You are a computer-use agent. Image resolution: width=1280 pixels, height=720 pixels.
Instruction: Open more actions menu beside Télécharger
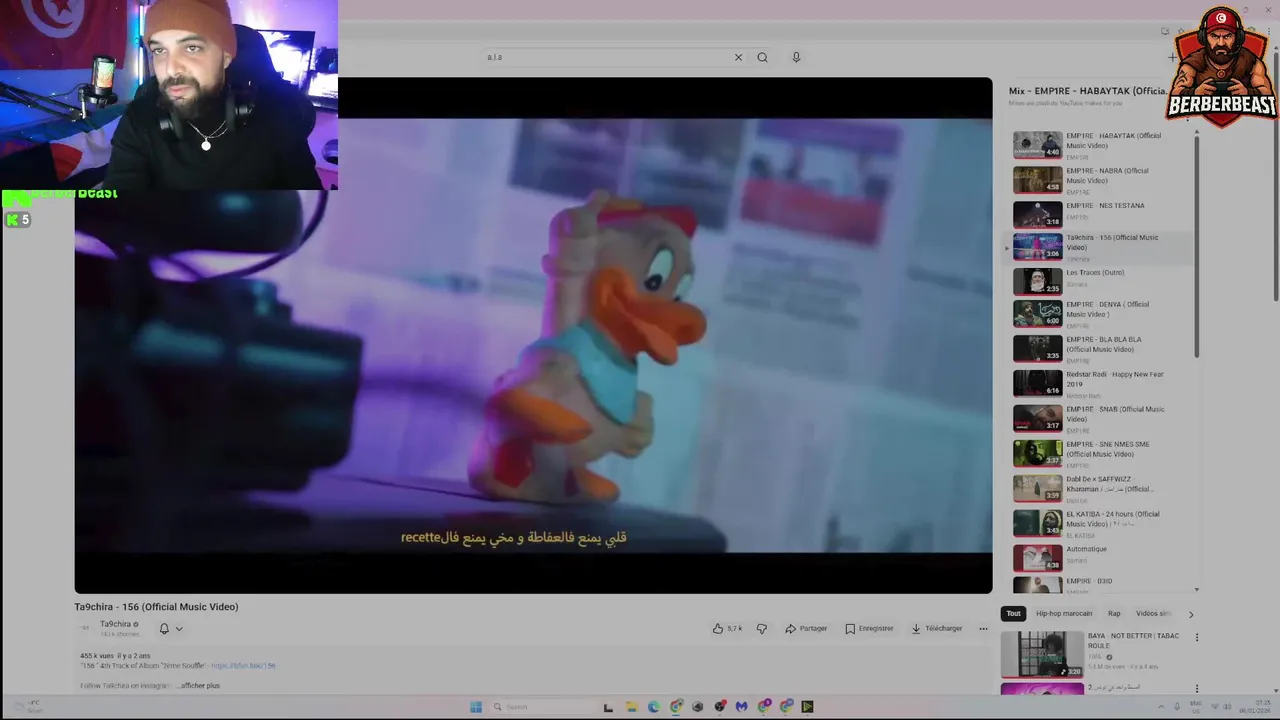tap(983, 628)
